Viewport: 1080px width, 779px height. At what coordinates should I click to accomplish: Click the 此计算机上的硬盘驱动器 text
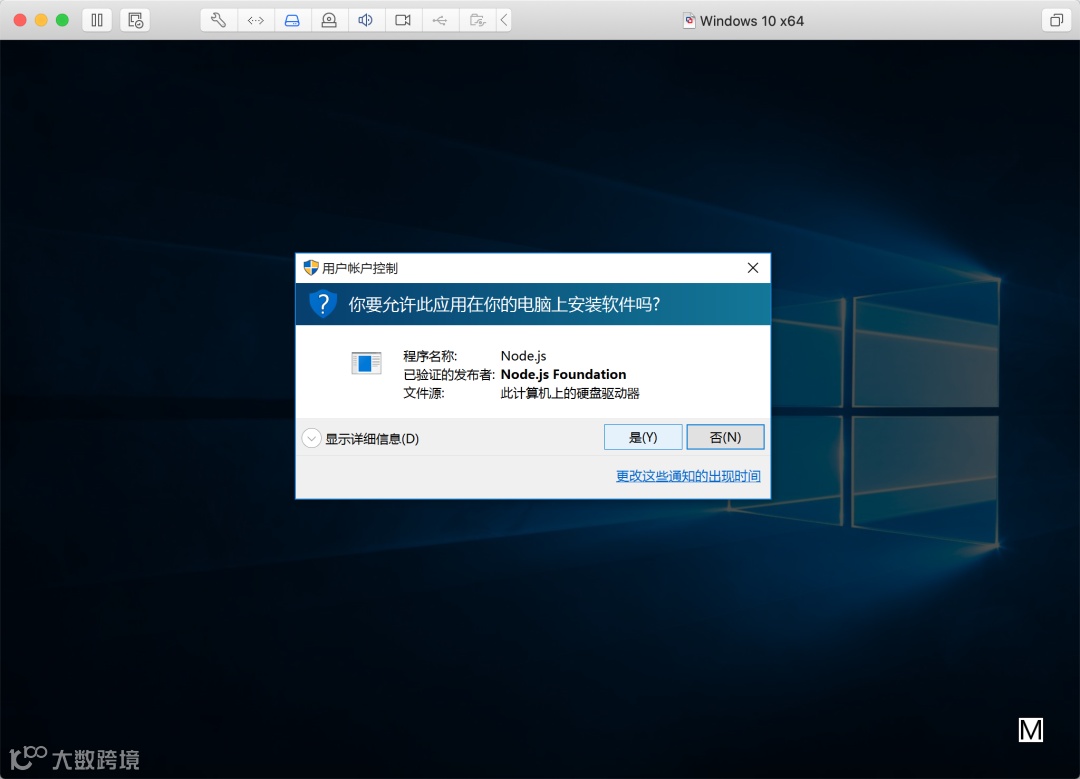click(x=570, y=393)
